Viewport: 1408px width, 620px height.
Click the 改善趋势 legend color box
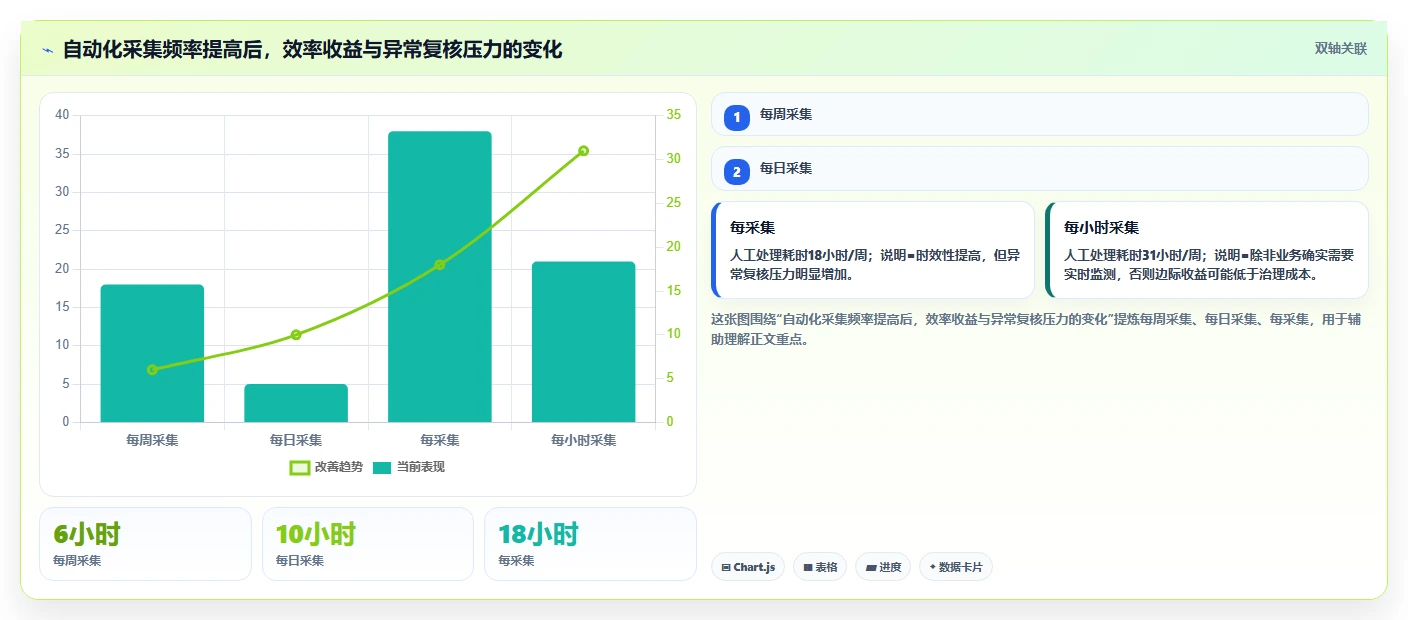tap(299, 467)
